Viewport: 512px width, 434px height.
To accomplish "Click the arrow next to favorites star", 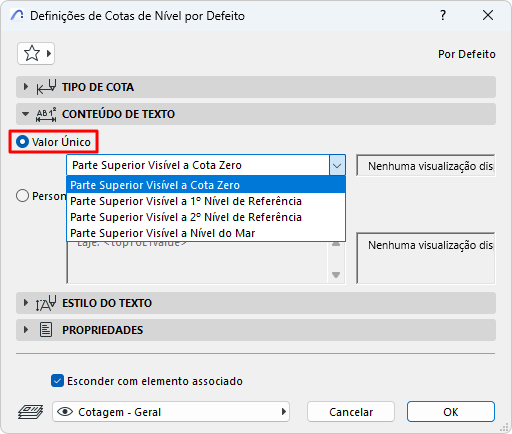I will tap(49, 53).
